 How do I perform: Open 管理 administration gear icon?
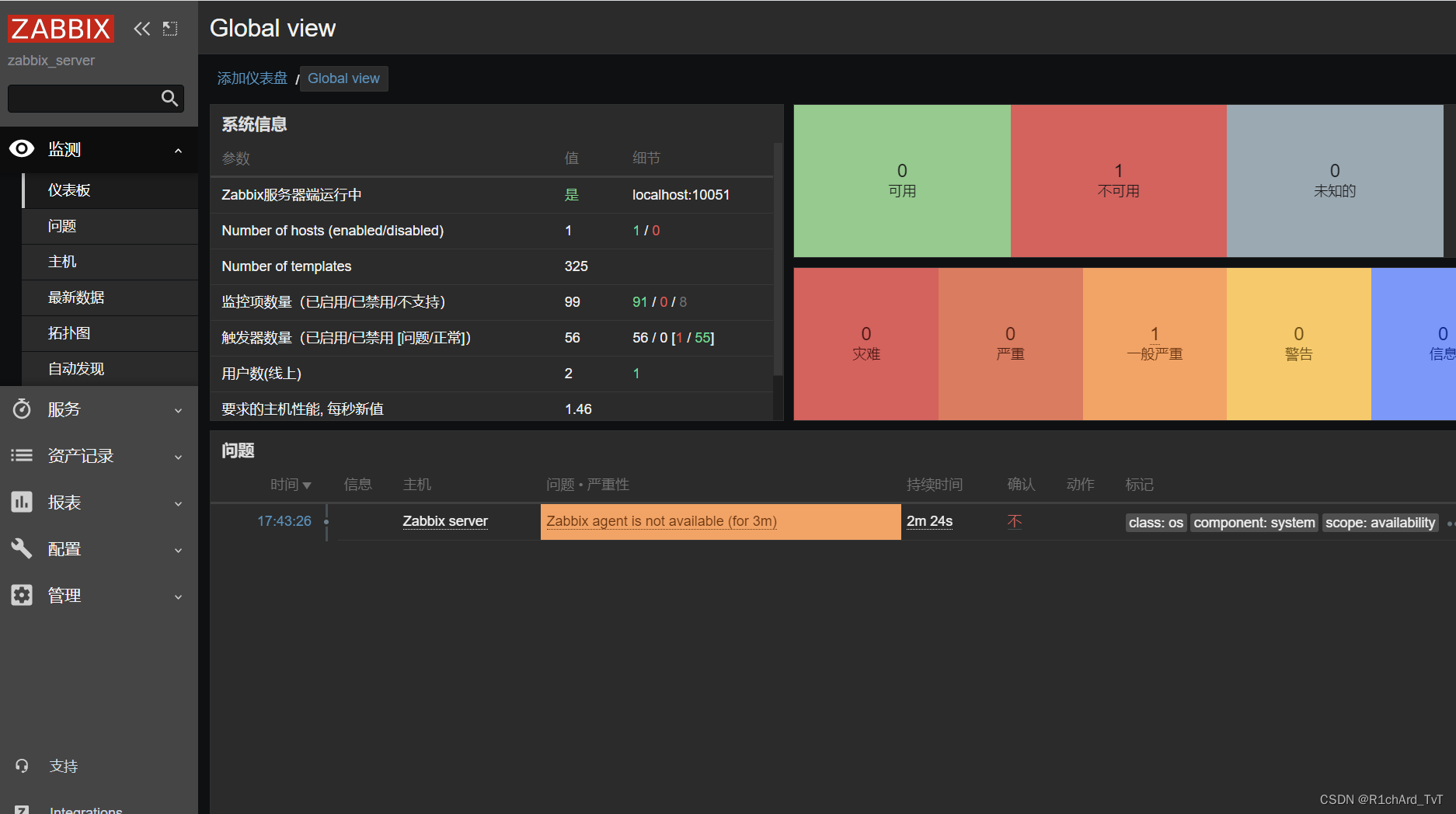click(x=22, y=596)
